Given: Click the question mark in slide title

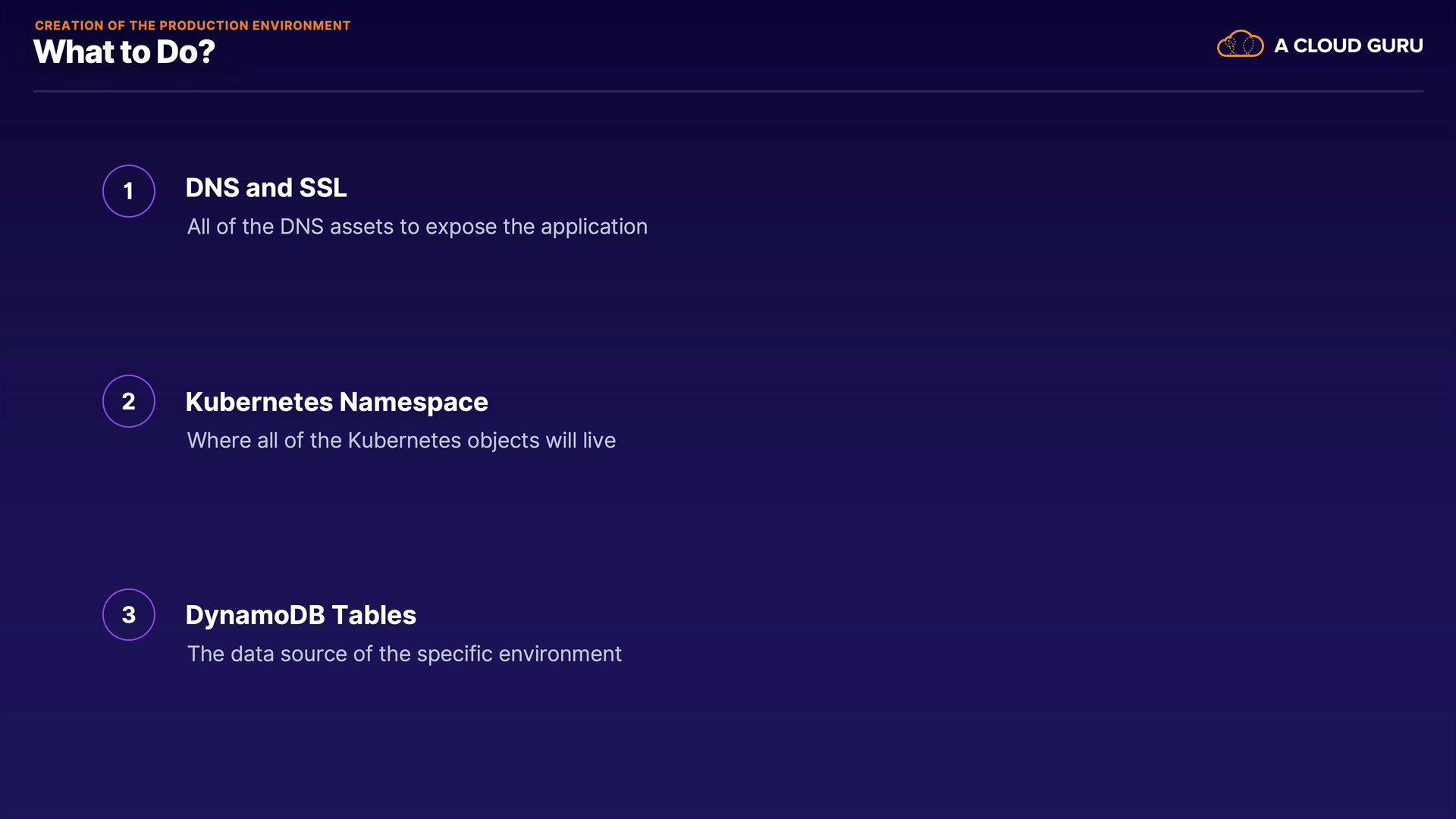Looking at the screenshot, I should tap(207, 52).
